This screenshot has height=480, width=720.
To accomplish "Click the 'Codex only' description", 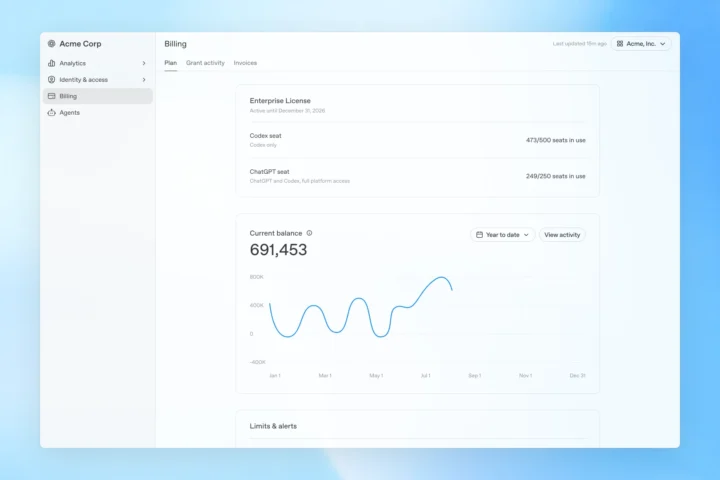I will pyautogui.click(x=263, y=145).
